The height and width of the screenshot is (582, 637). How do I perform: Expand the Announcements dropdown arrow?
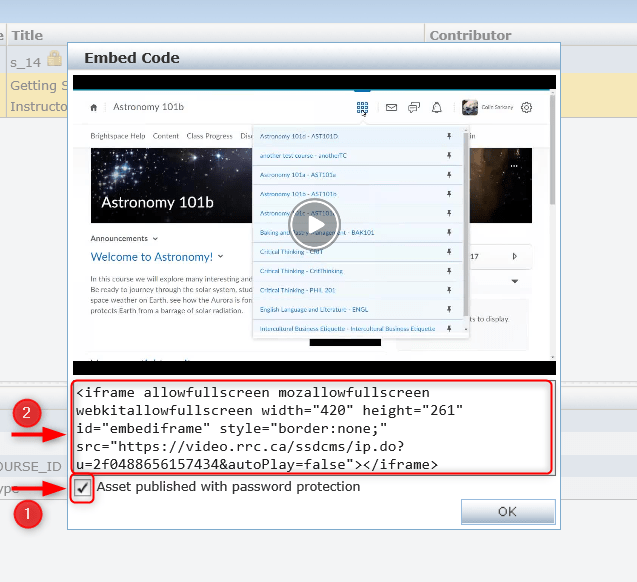(156, 239)
